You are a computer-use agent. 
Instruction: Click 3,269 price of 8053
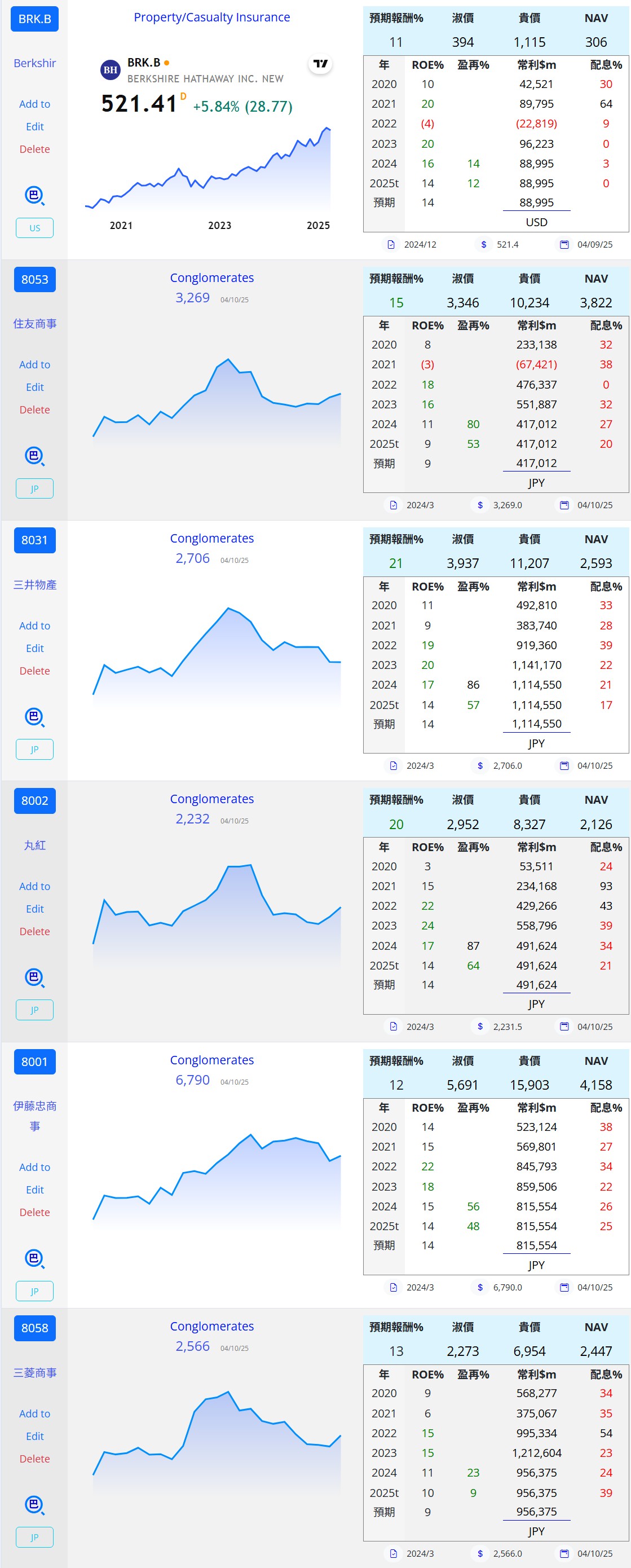pos(192,298)
